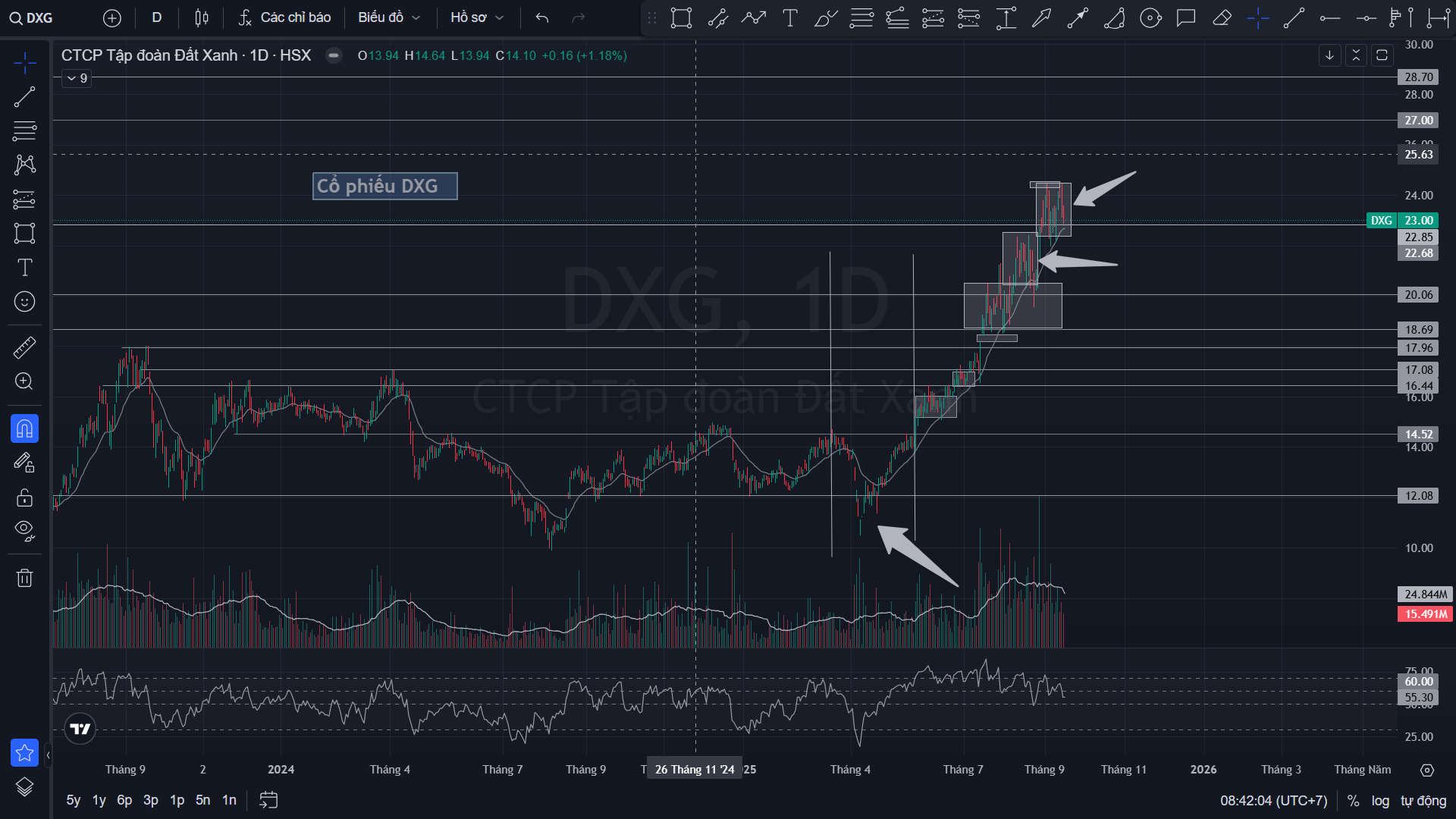Expand the Biểu đồ dropdown
The height and width of the screenshot is (819, 1456).
click(x=388, y=17)
